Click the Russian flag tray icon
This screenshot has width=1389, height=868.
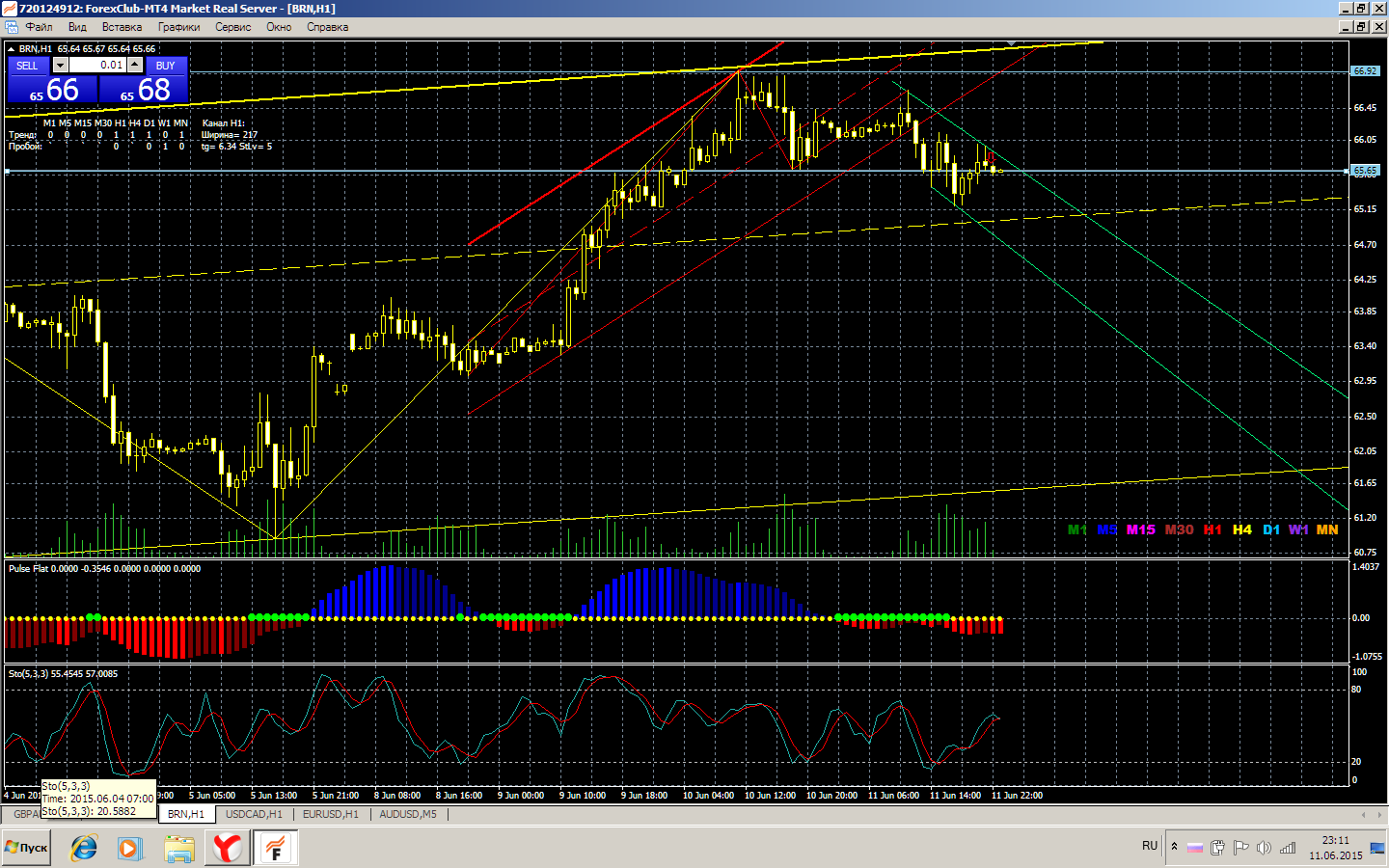click(1195, 848)
